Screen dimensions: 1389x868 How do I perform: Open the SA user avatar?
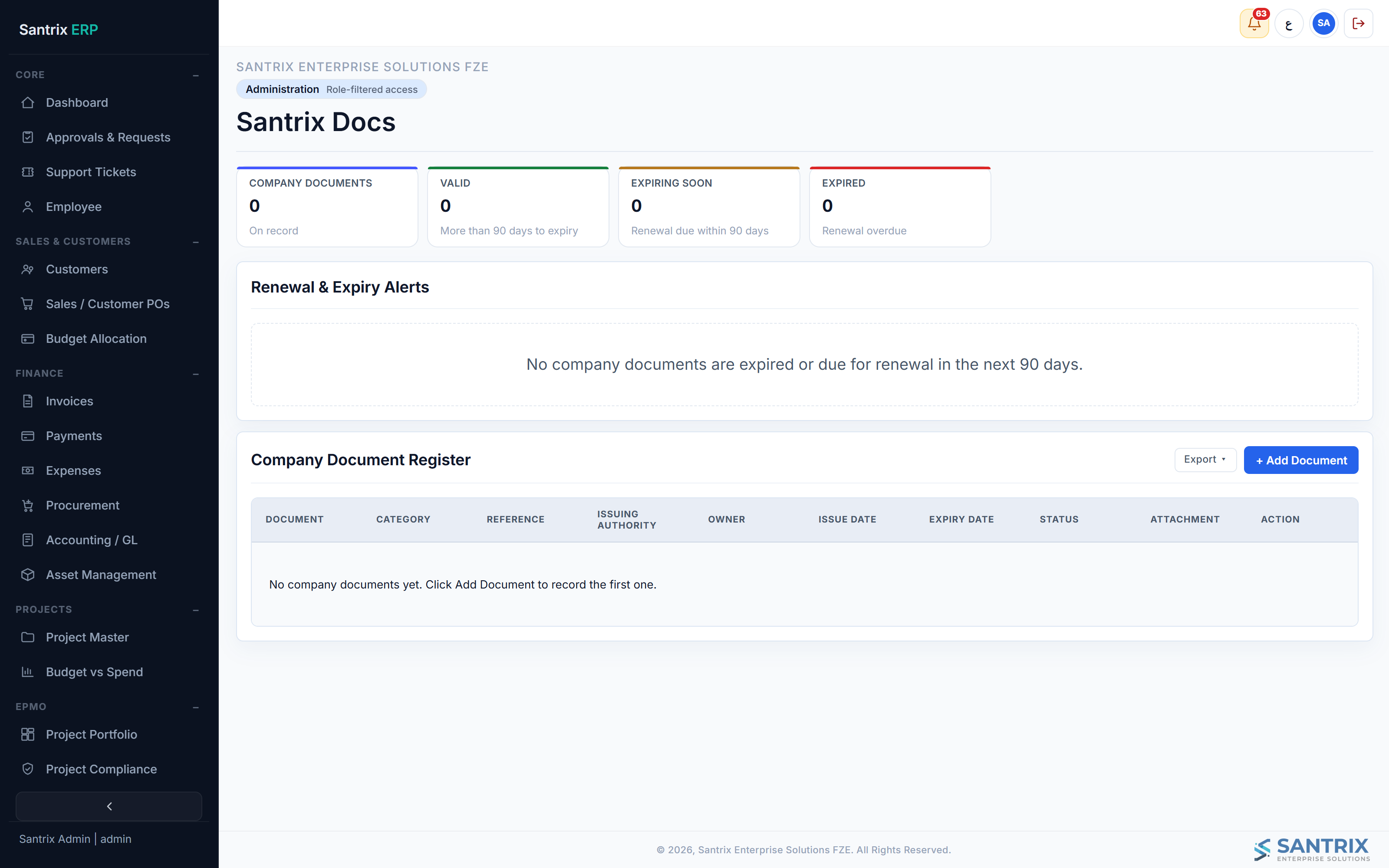(1323, 23)
